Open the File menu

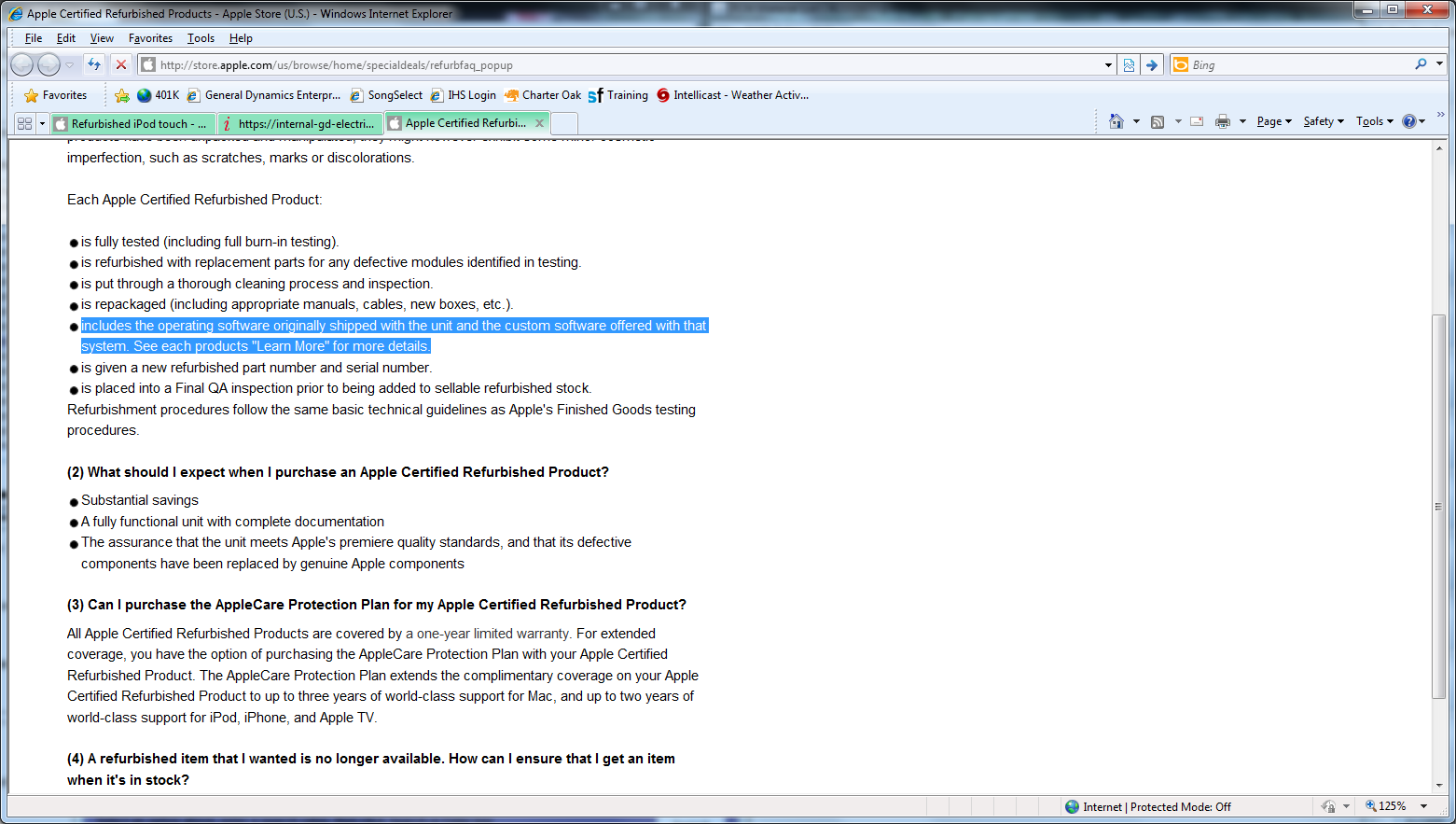pos(34,38)
